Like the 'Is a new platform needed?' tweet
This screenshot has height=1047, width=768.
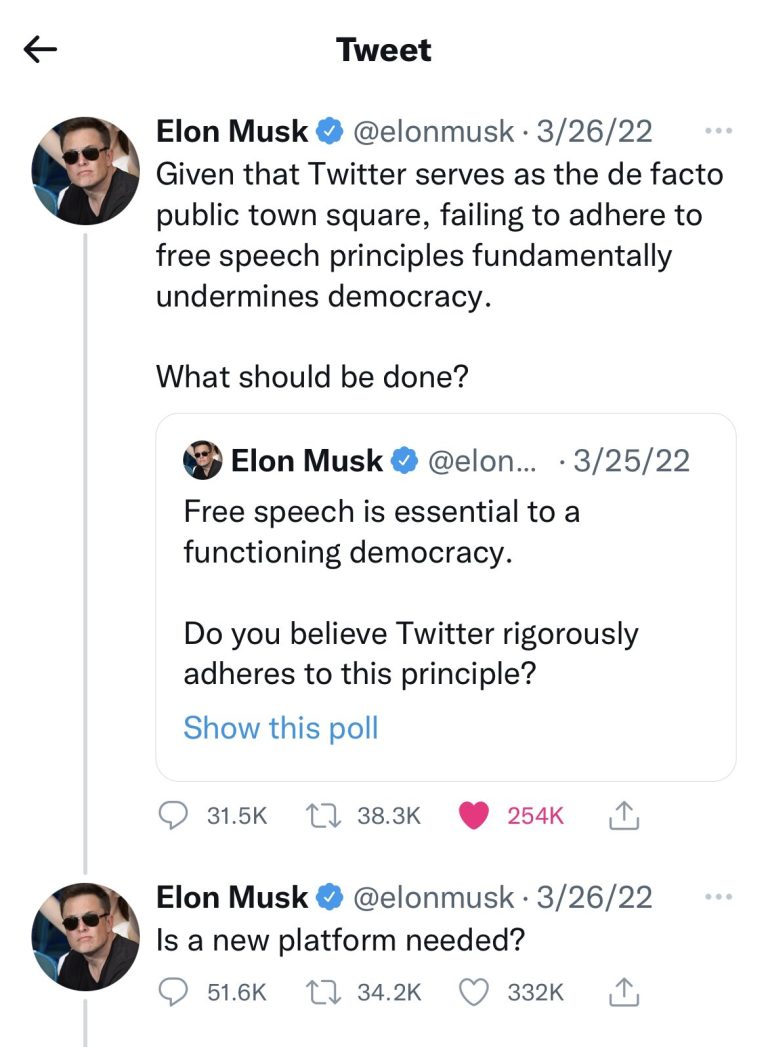click(x=474, y=992)
